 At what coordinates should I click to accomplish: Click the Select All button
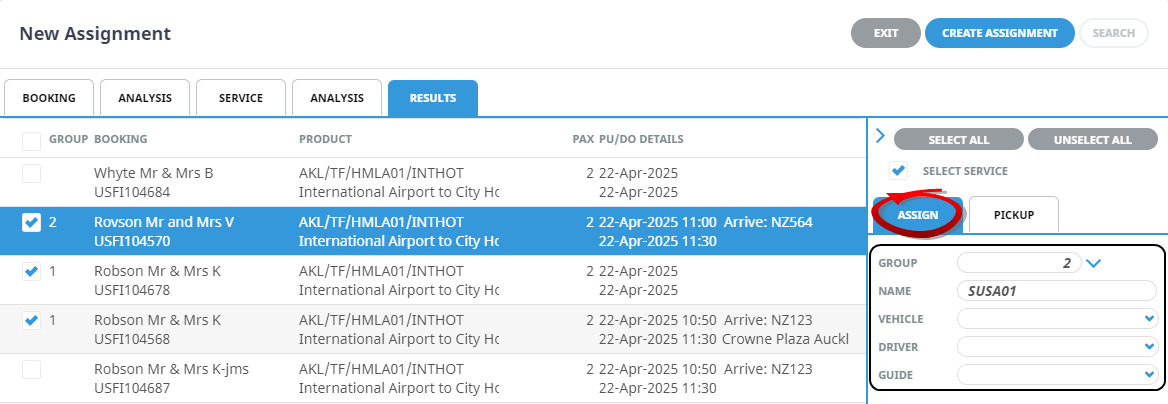(958, 140)
